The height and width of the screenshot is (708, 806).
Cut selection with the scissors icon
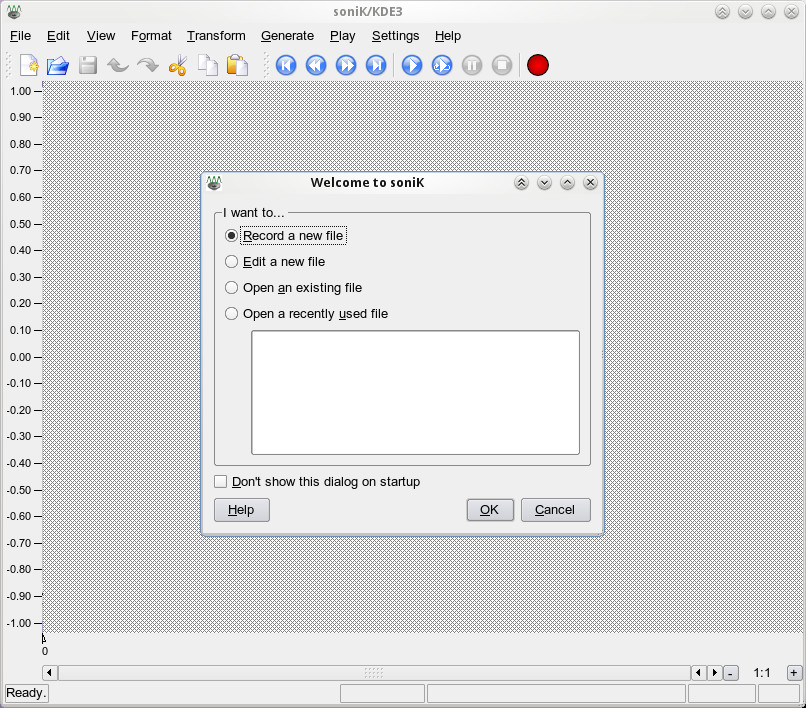point(177,65)
